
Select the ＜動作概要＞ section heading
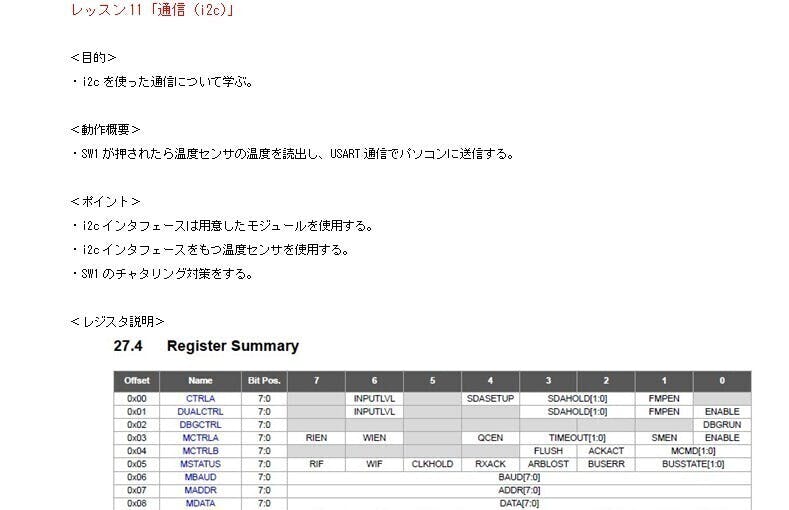click(x=105, y=129)
